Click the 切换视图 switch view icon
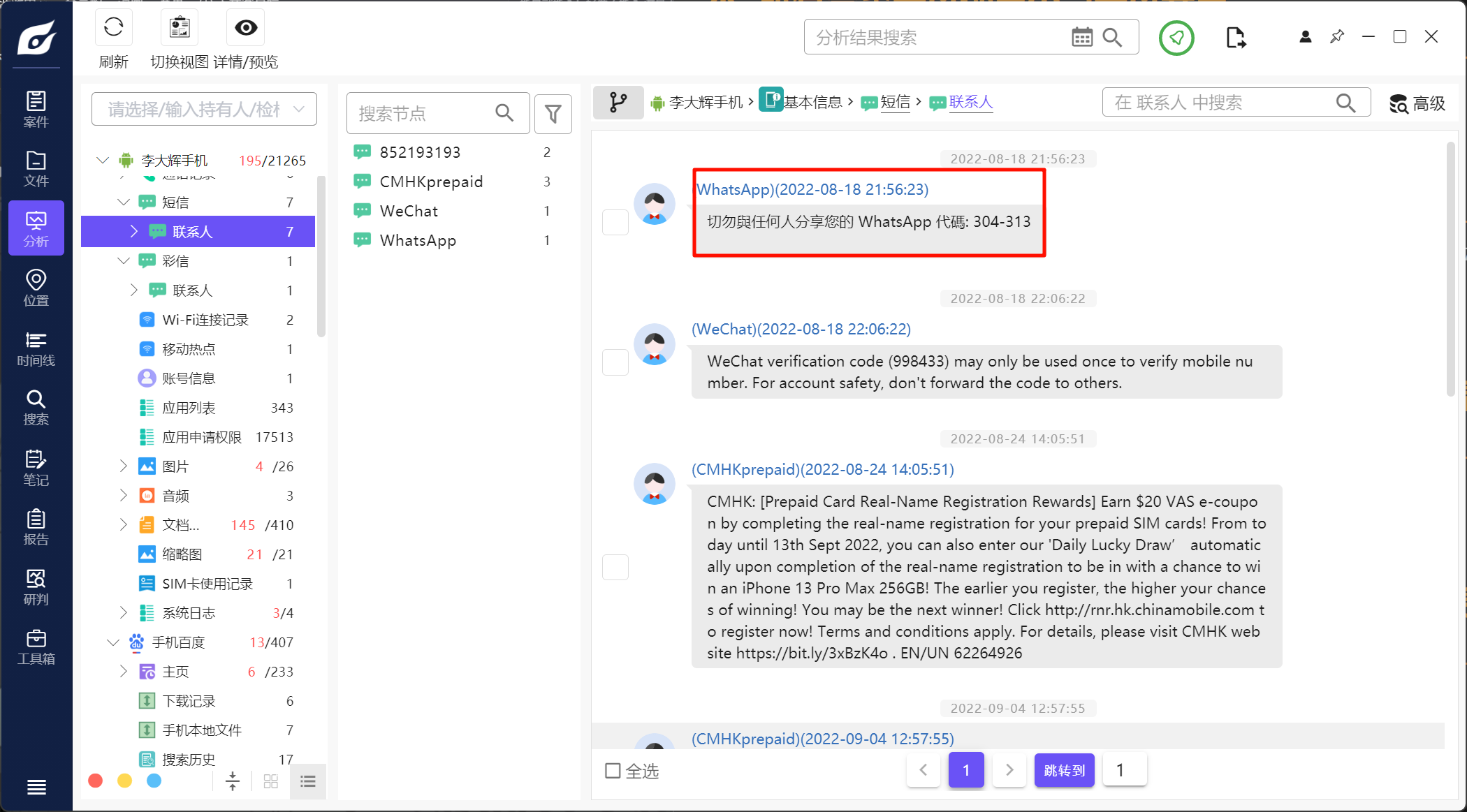 pyautogui.click(x=180, y=28)
